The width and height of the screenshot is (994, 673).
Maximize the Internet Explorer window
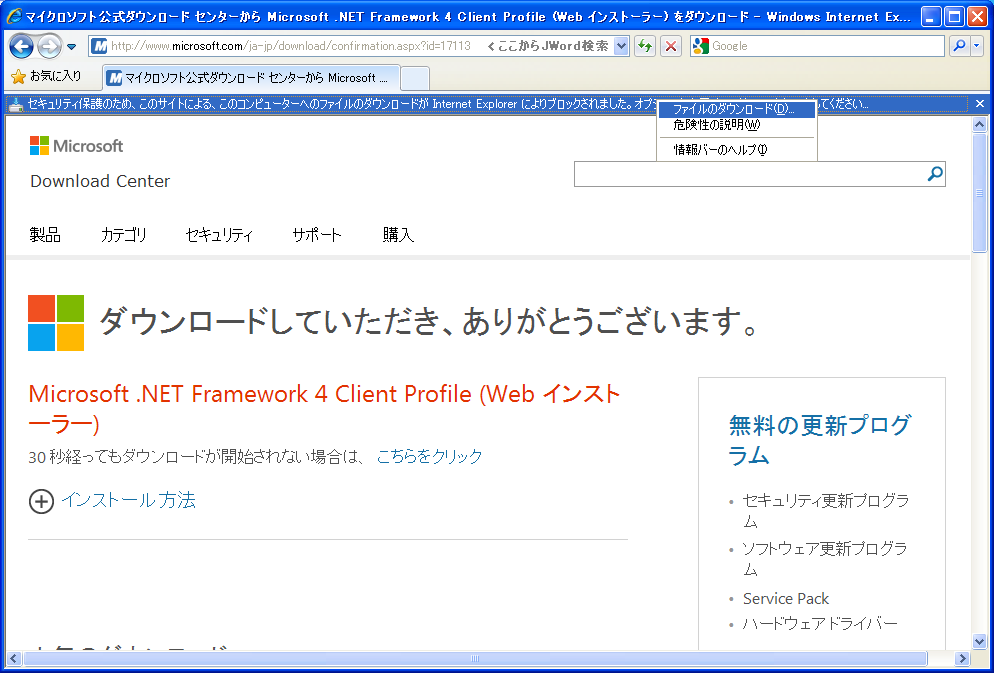point(953,16)
